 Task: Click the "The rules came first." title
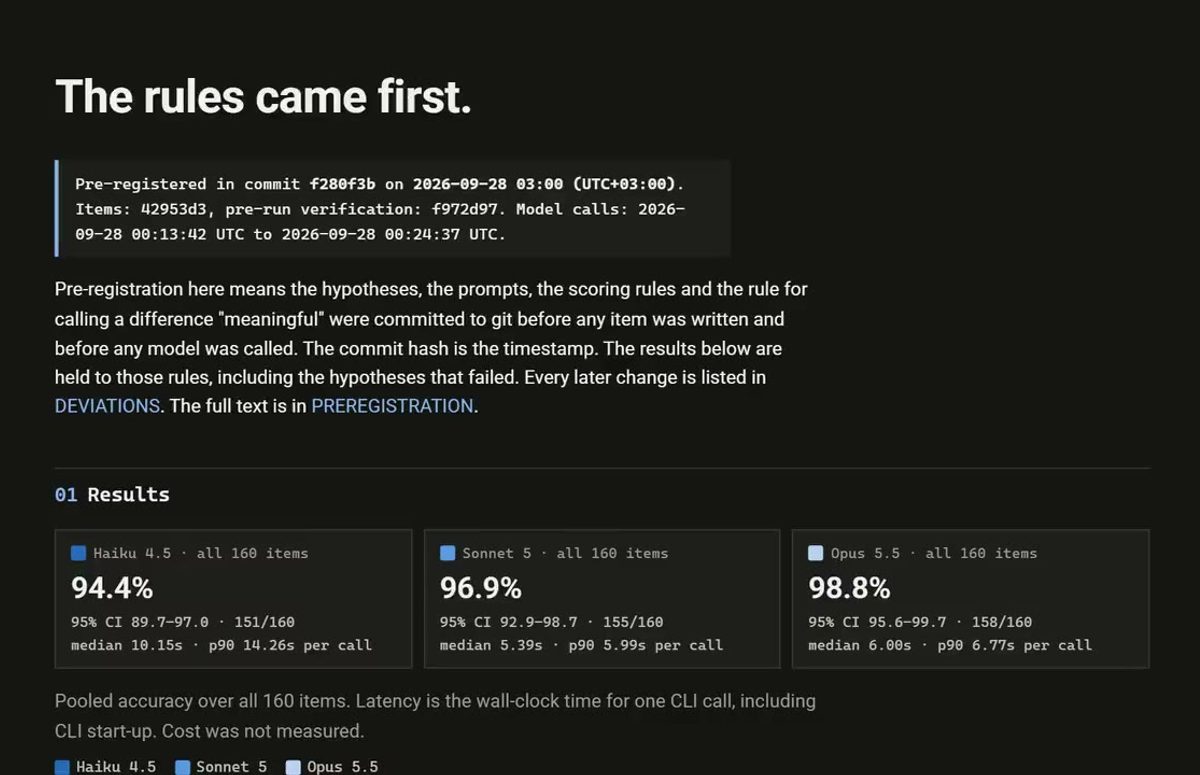click(263, 97)
